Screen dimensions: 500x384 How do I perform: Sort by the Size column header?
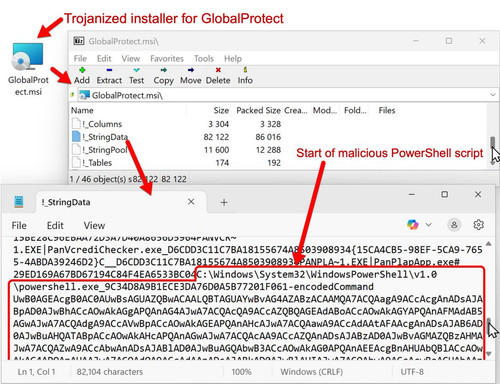tap(221, 110)
